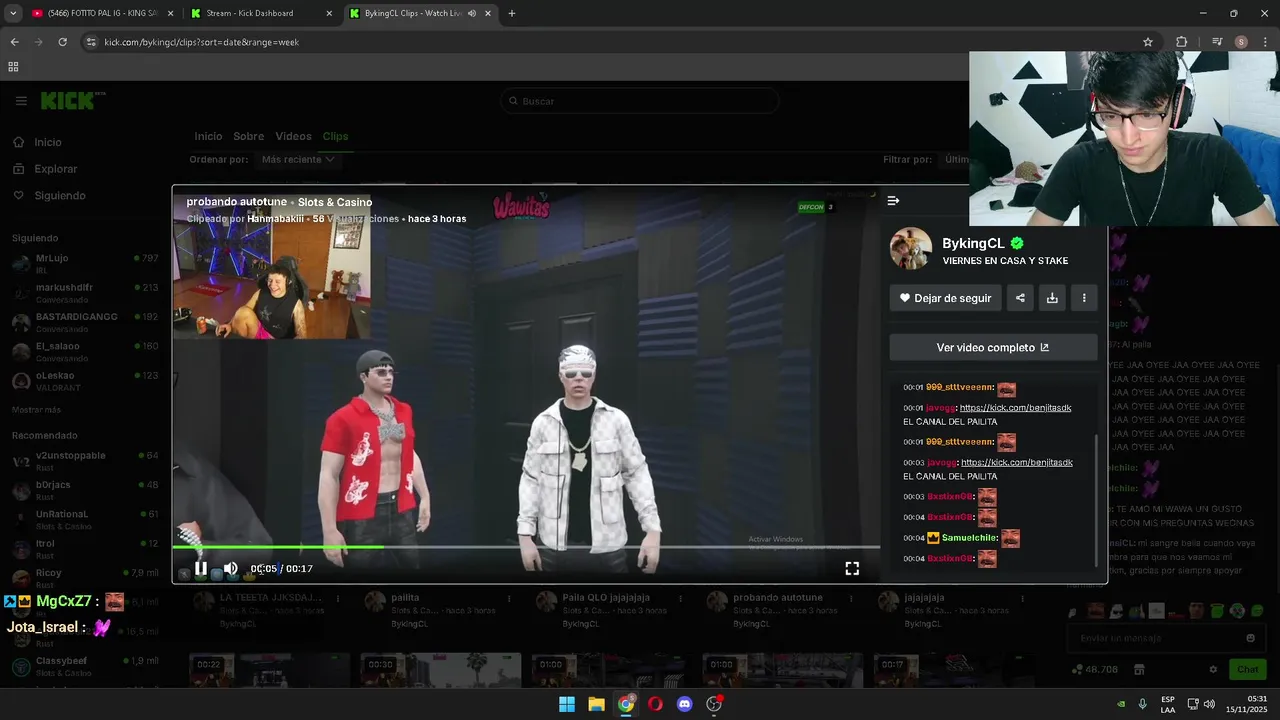The width and height of the screenshot is (1280, 720).
Task: Click the 48.708 channel points balance
Action: (x=1095, y=669)
